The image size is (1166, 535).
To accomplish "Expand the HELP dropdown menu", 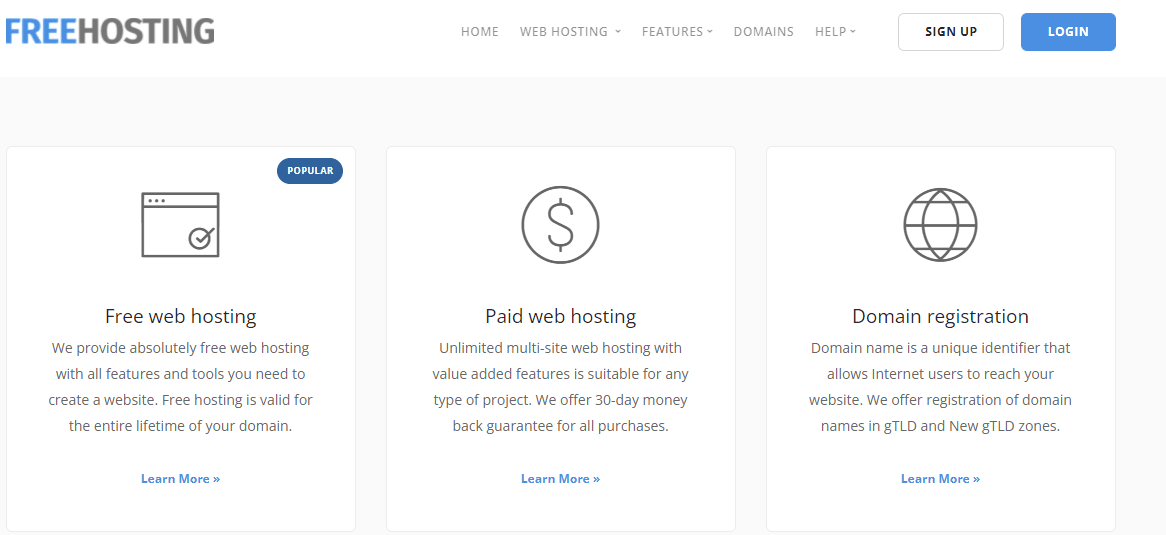I will click(835, 32).
